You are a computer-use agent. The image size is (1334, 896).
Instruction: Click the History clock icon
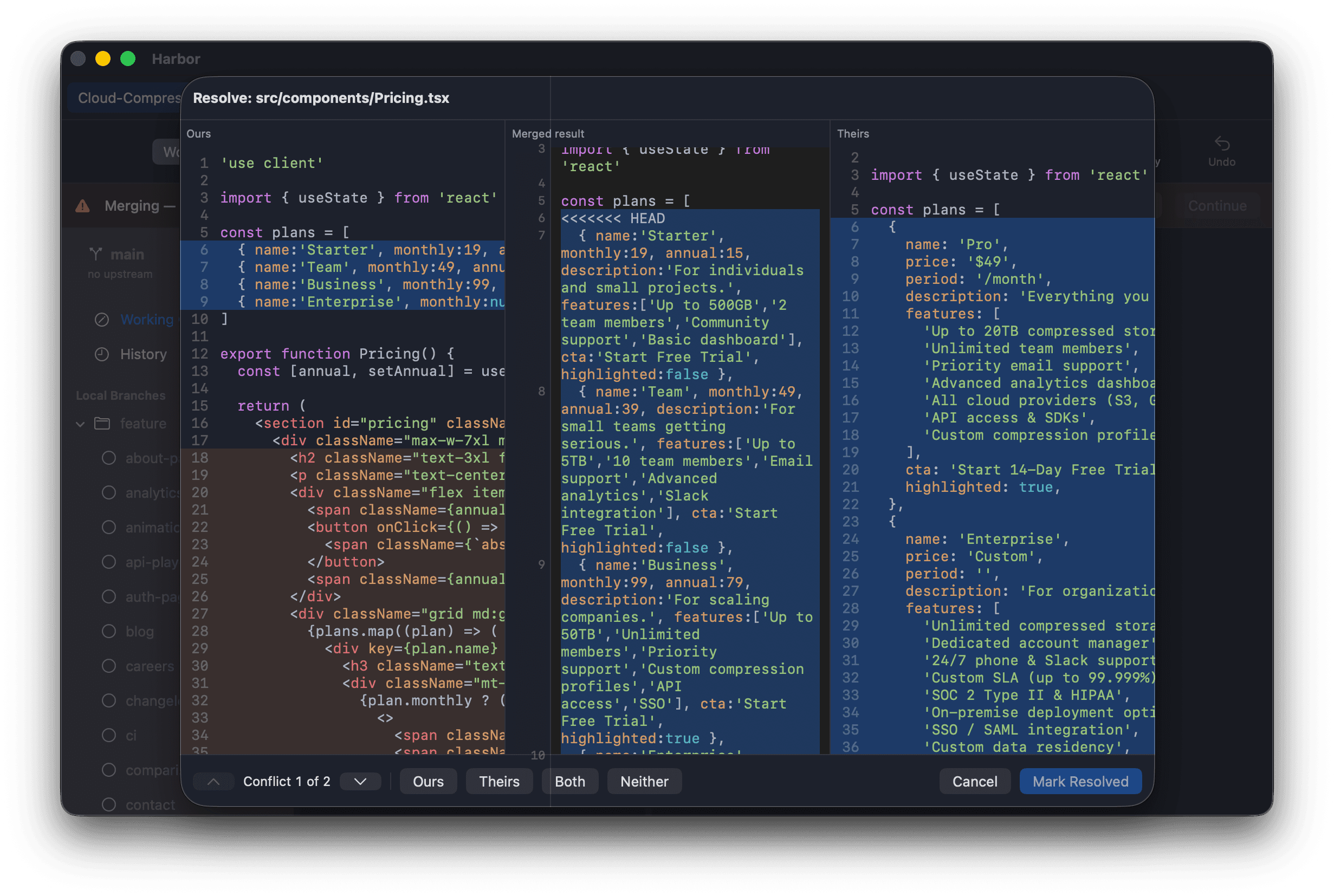pyautogui.click(x=102, y=354)
